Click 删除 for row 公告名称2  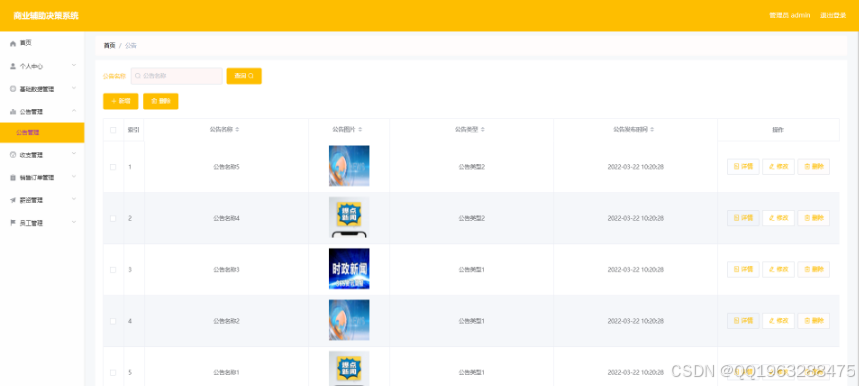814,321
